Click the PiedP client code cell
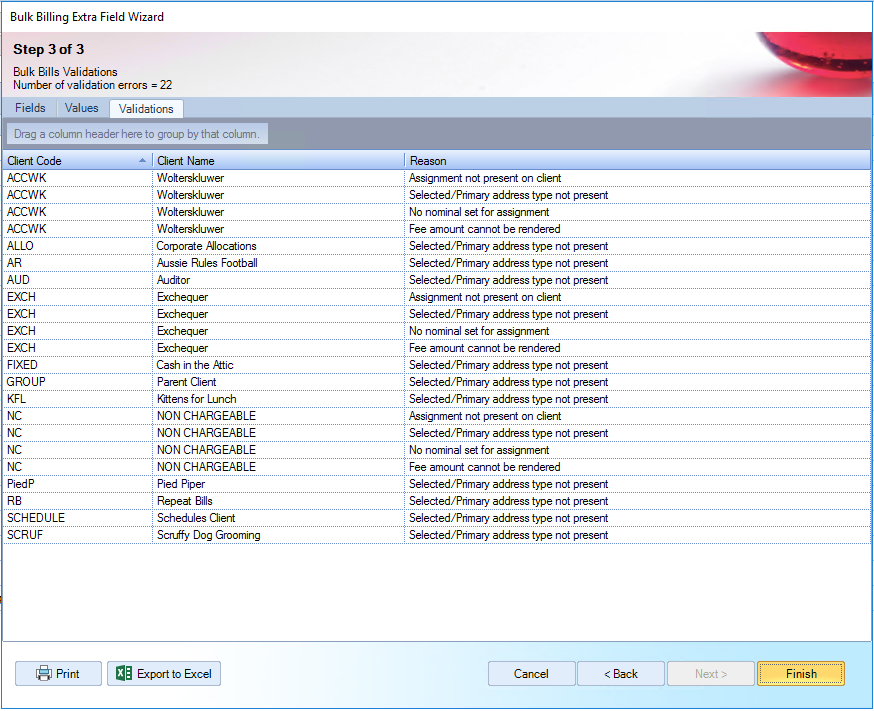Screen dimensions: 874x711 click(77, 484)
